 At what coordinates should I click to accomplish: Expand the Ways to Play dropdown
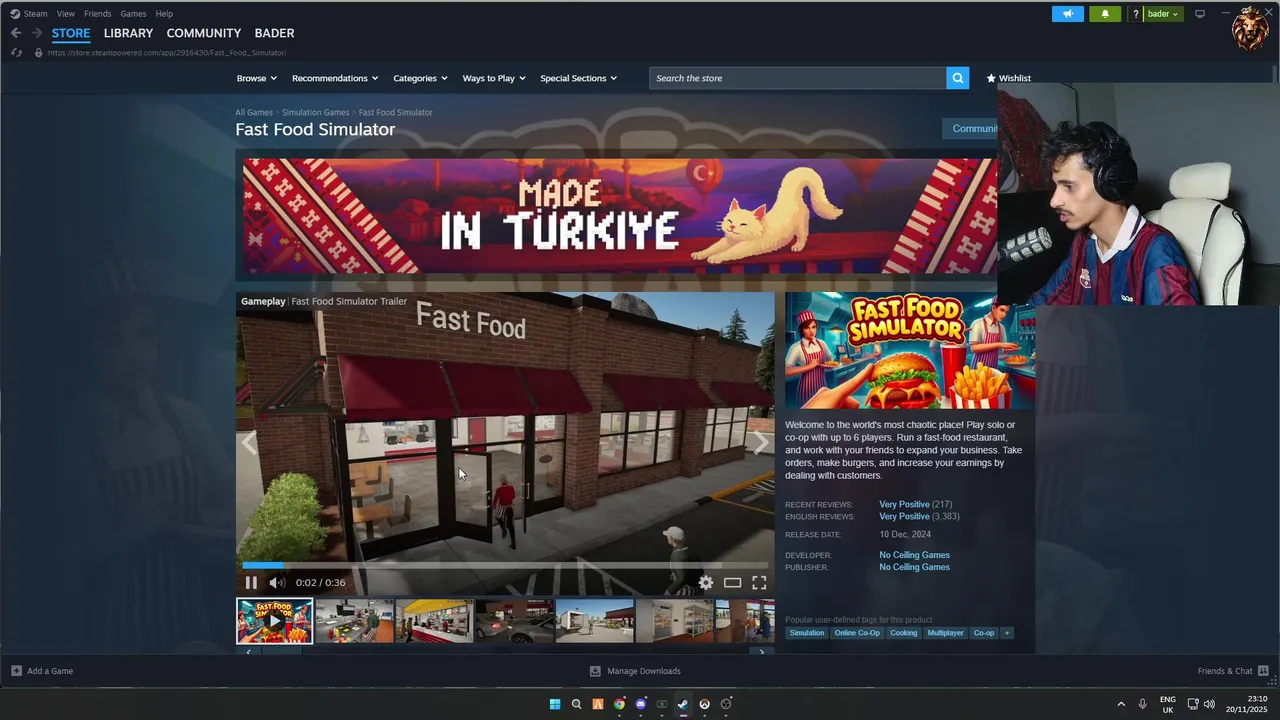[494, 78]
